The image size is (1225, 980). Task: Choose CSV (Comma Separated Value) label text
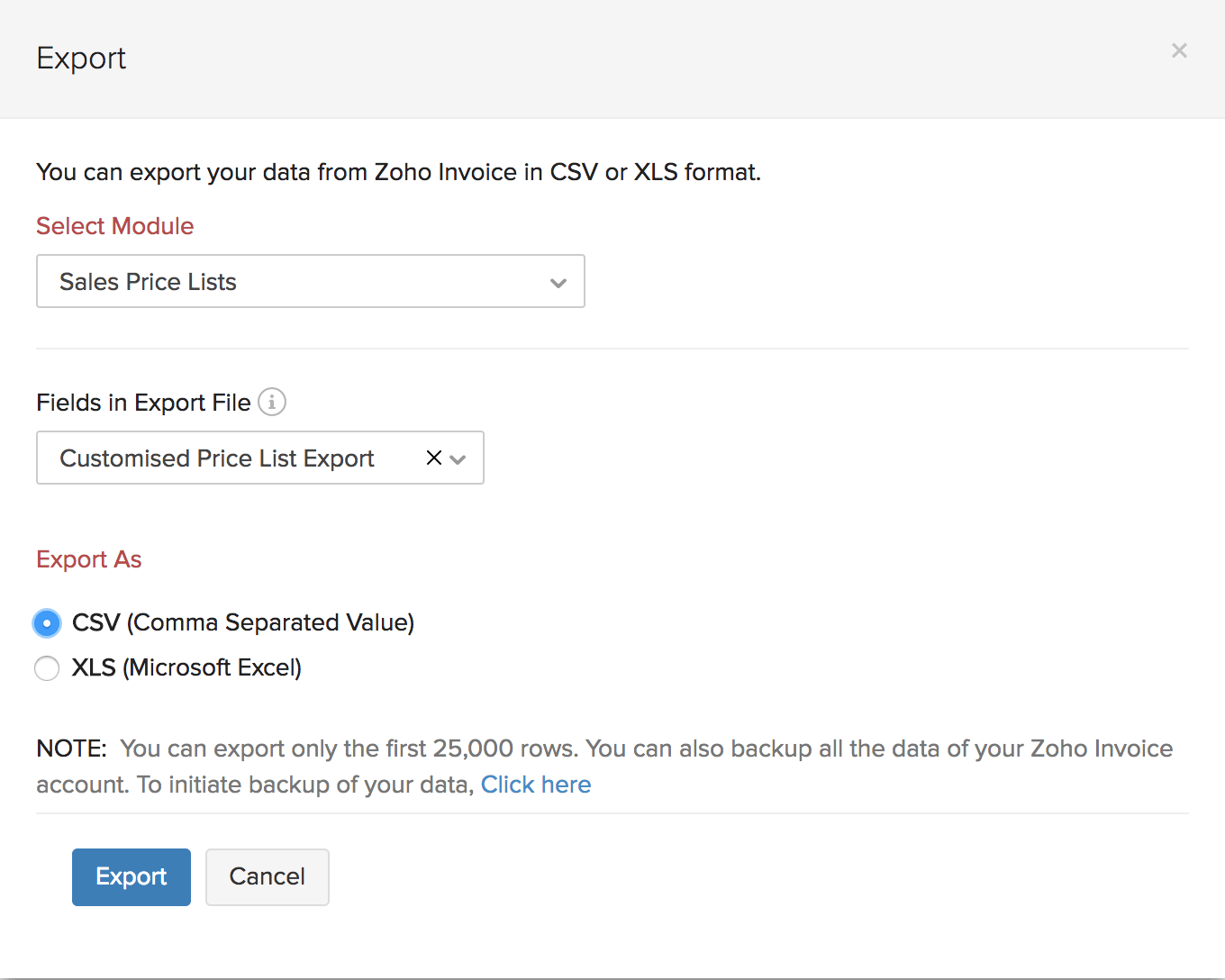(x=243, y=622)
